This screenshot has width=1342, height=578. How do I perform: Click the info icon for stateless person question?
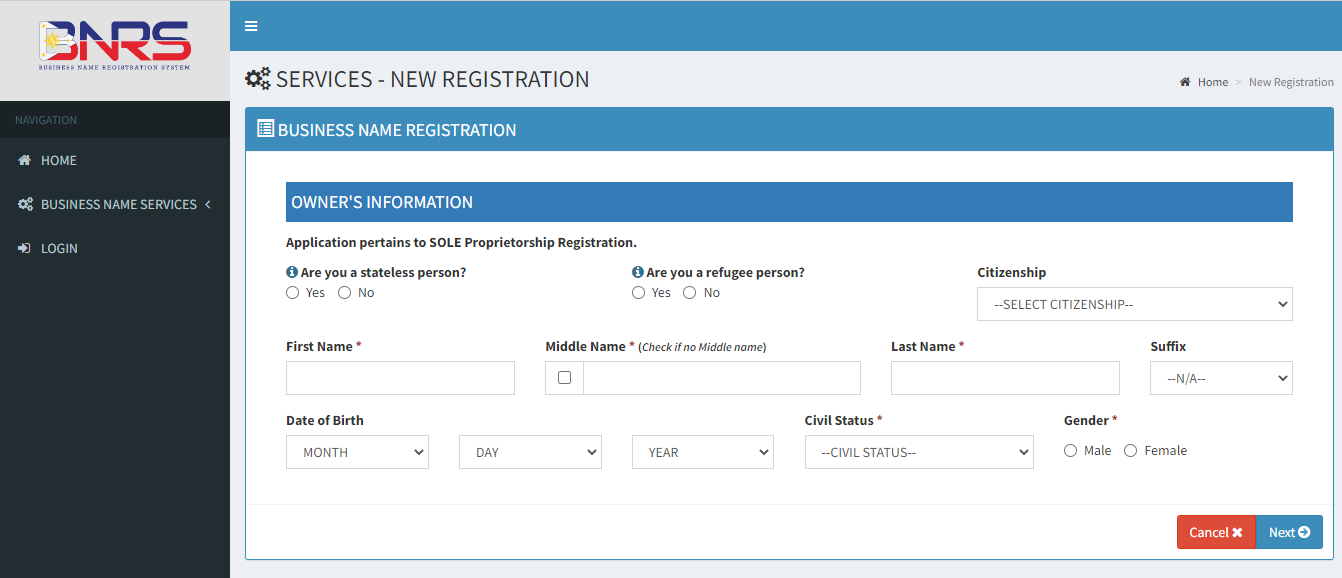[x=291, y=271]
